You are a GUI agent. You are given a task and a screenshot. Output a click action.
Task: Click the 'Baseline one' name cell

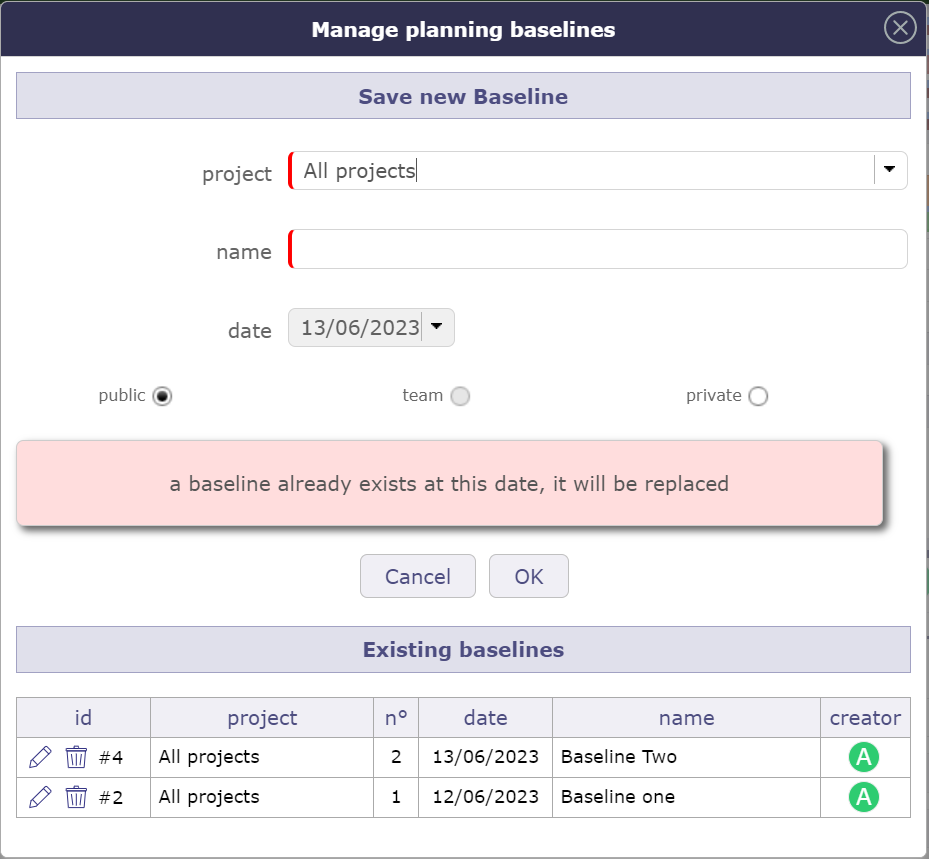[x=686, y=797]
